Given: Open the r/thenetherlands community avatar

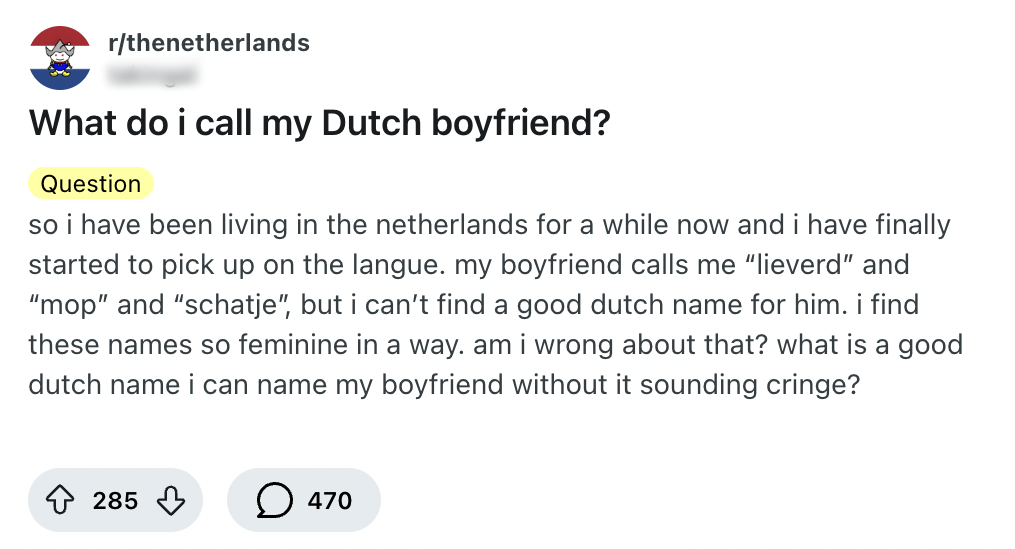Looking at the screenshot, I should tap(60, 58).
